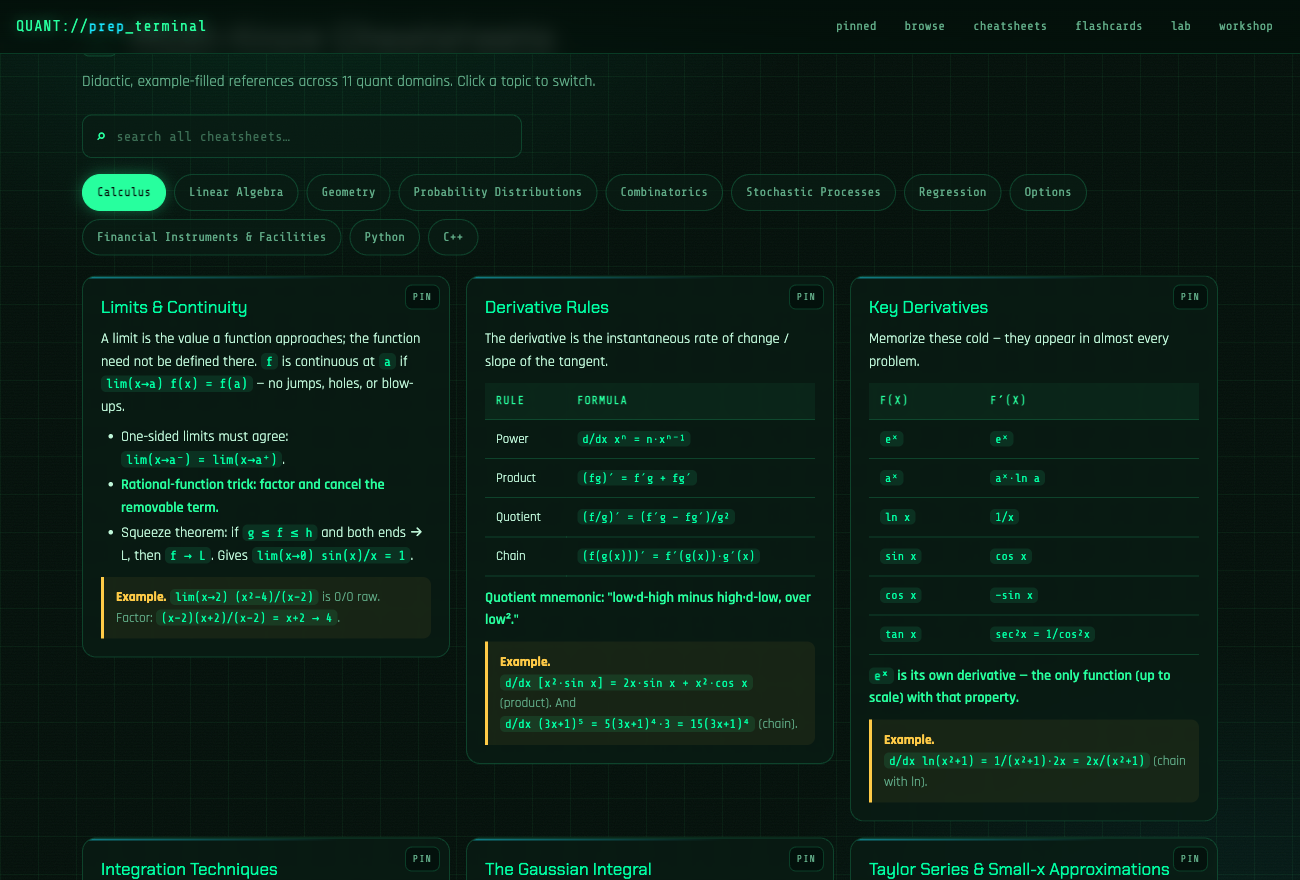The image size is (1300, 880).
Task: Pin the Derivative Rules card
Action: (806, 297)
